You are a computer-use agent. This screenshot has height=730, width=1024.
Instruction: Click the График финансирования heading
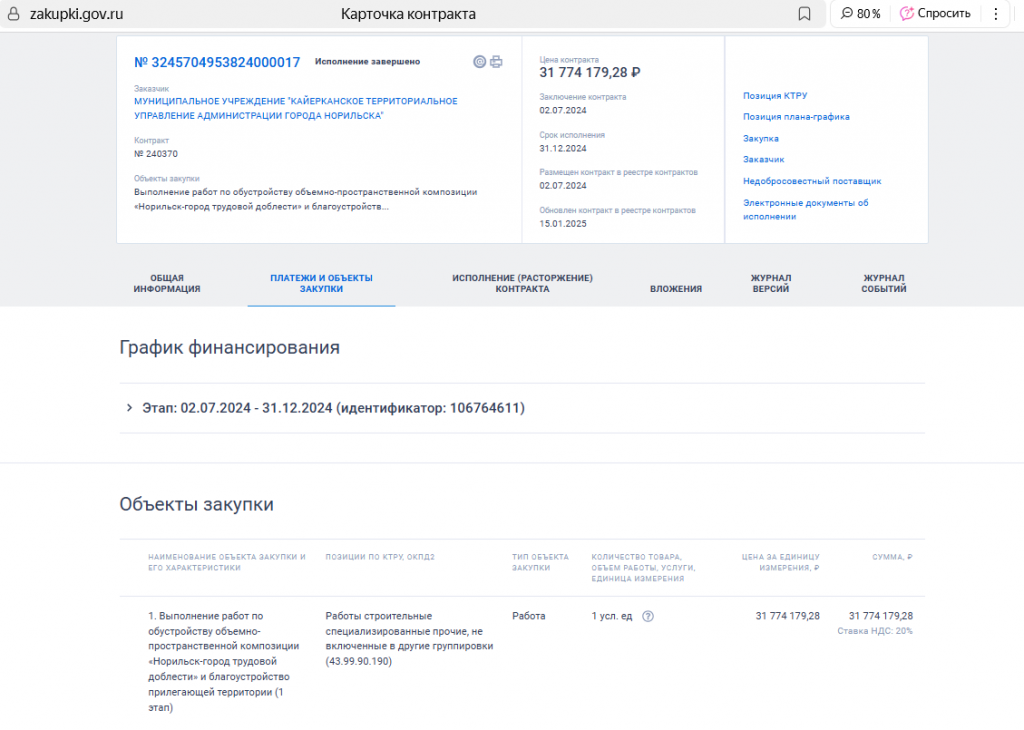pyautogui.click(x=229, y=347)
